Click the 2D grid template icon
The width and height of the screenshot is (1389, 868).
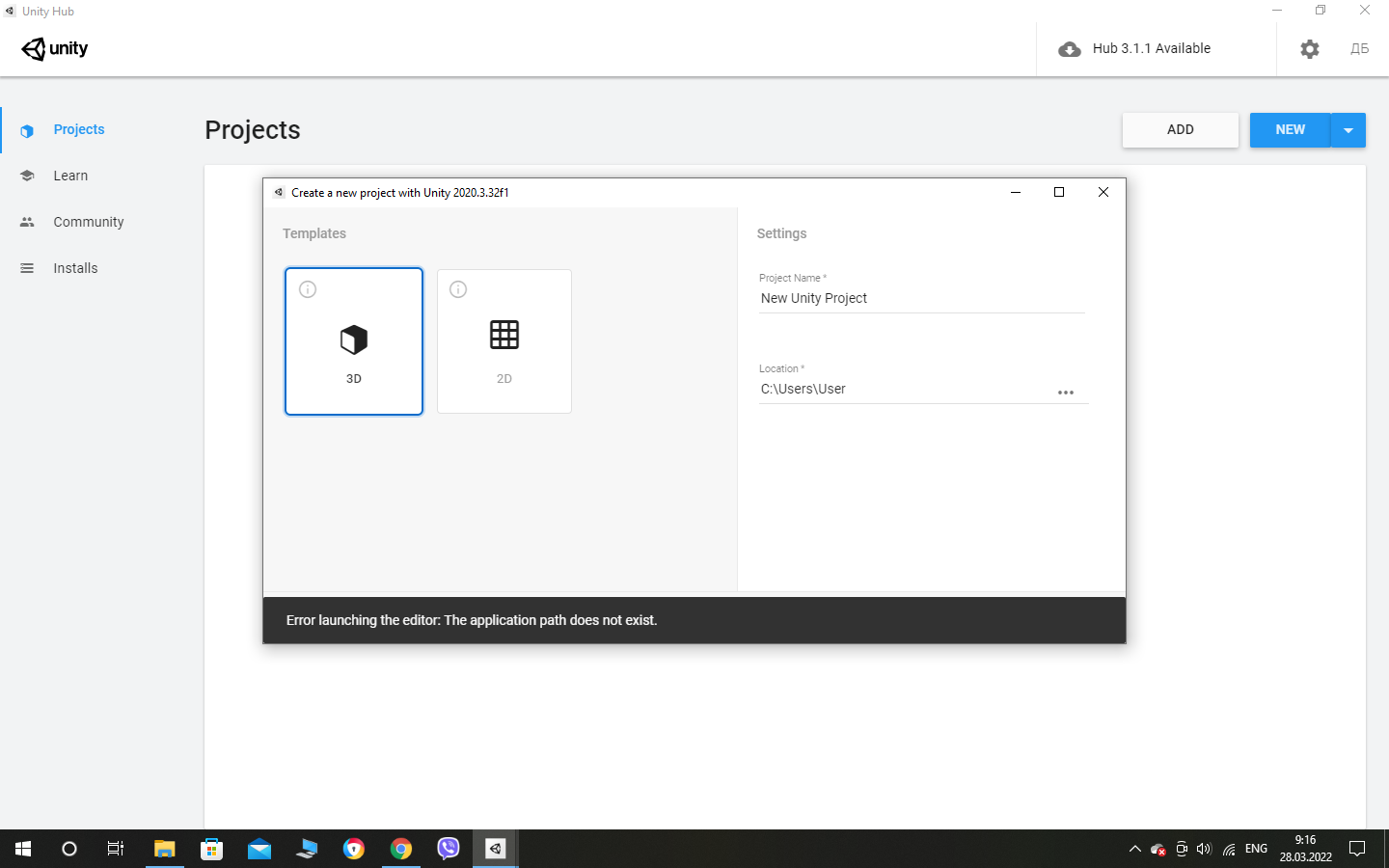(504, 335)
